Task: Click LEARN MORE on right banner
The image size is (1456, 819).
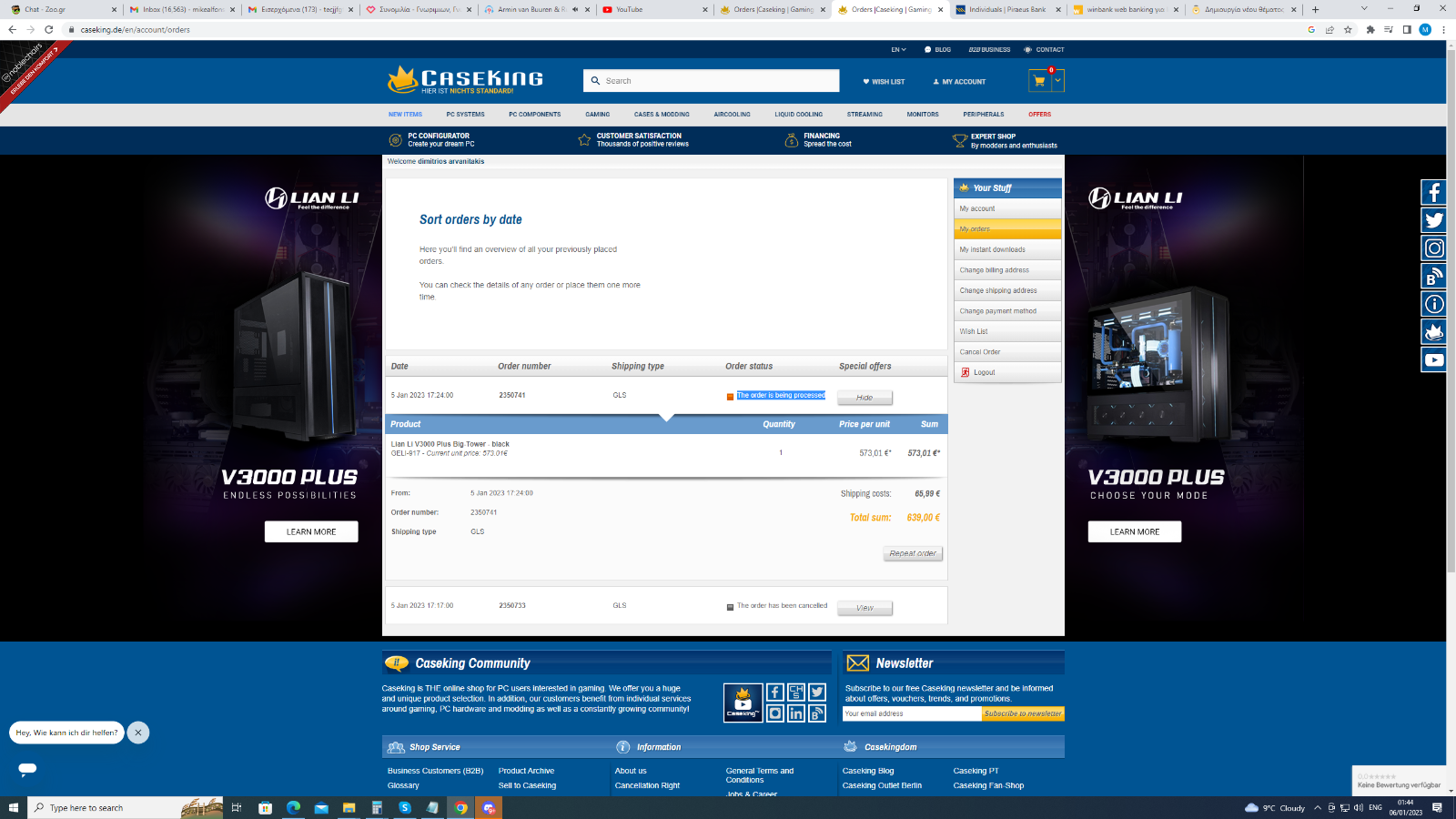Action: tap(1135, 531)
